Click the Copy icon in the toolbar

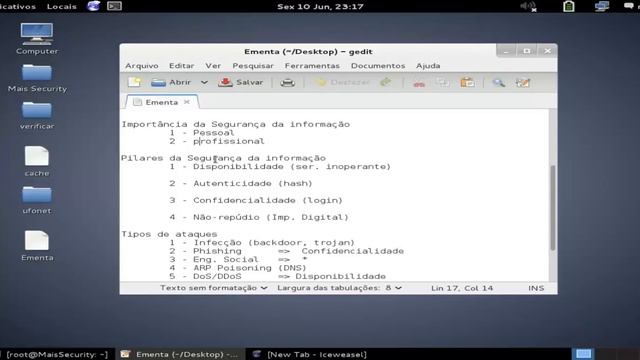pos(442,82)
